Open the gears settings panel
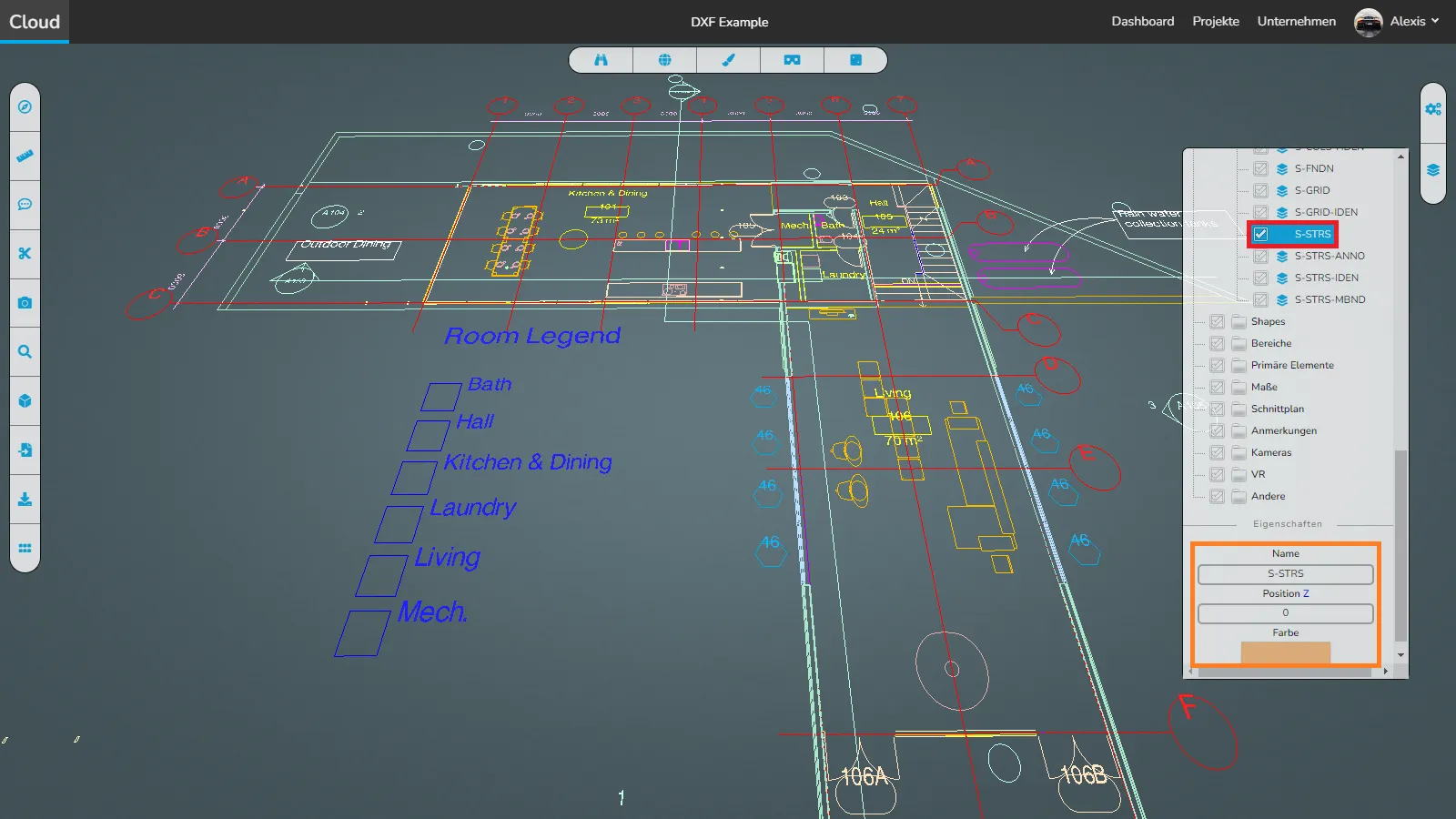 pos(1433,109)
